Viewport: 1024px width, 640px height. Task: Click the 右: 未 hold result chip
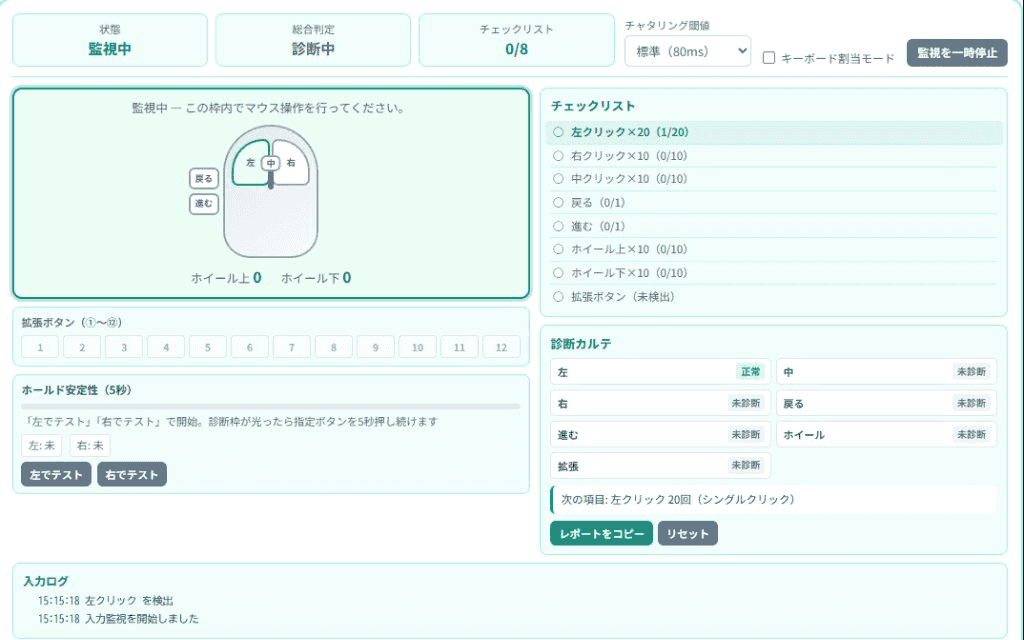click(90, 445)
